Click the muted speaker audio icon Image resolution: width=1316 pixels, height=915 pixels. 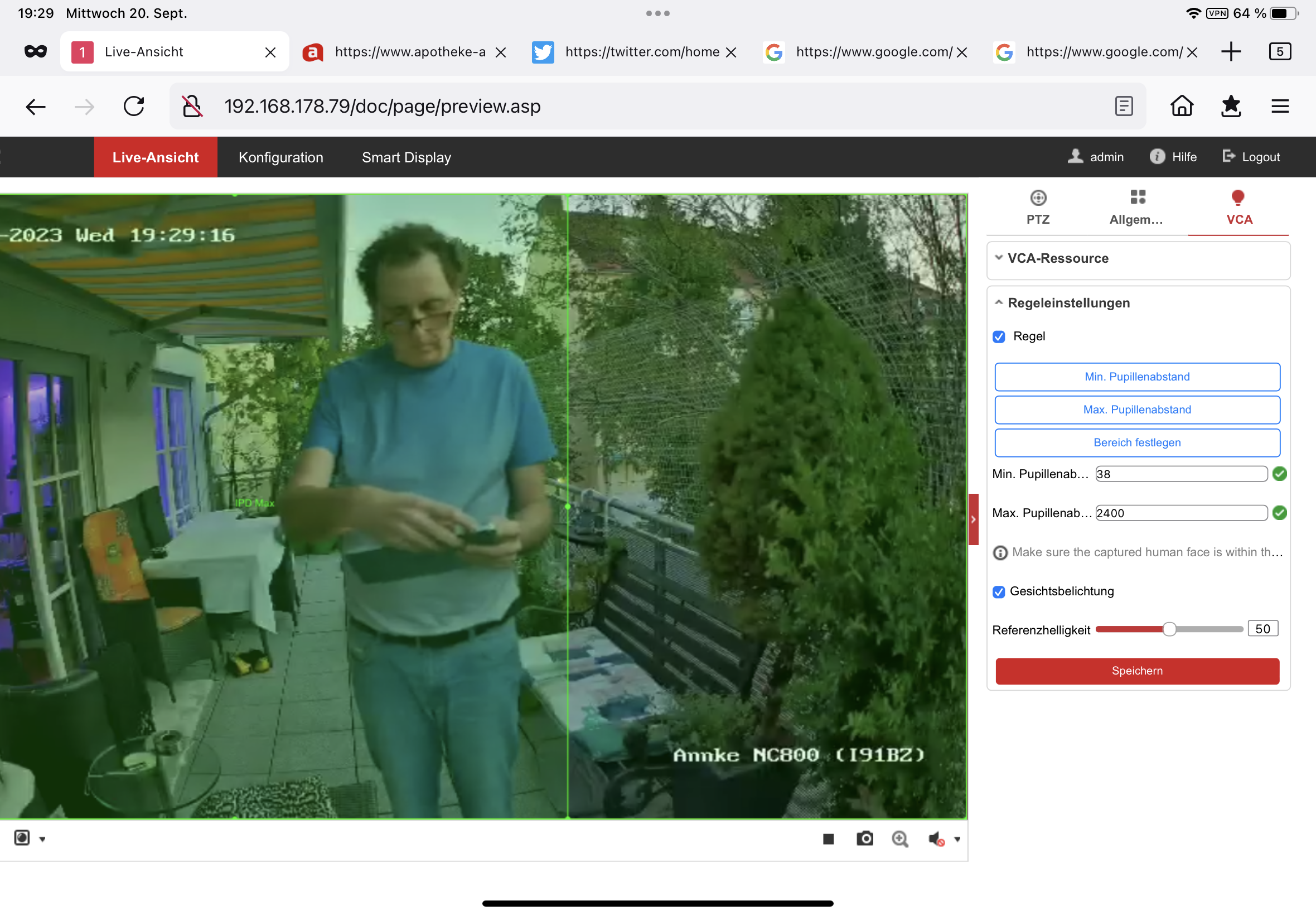(936, 839)
